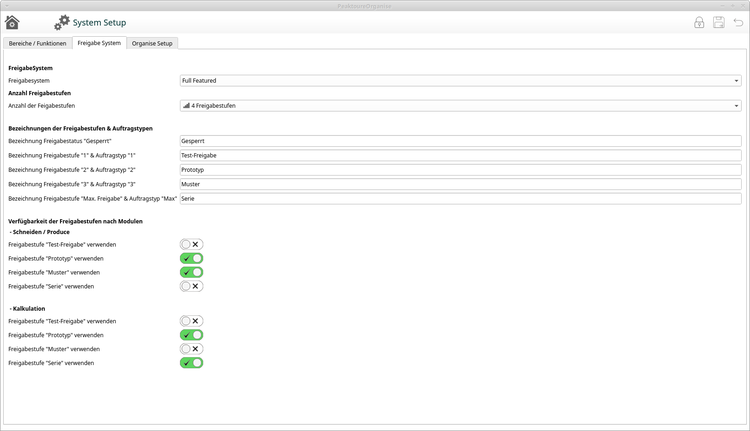Disable Prototyp under Schneiden / Produce
This screenshot has width=750, height=431.
tap(191, 258)
